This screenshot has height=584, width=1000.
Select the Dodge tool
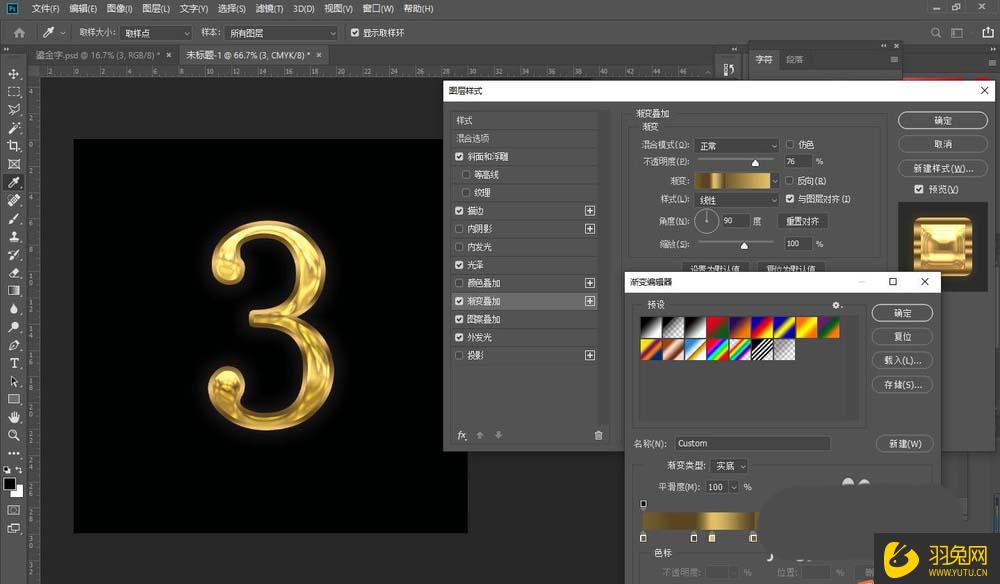13,327
